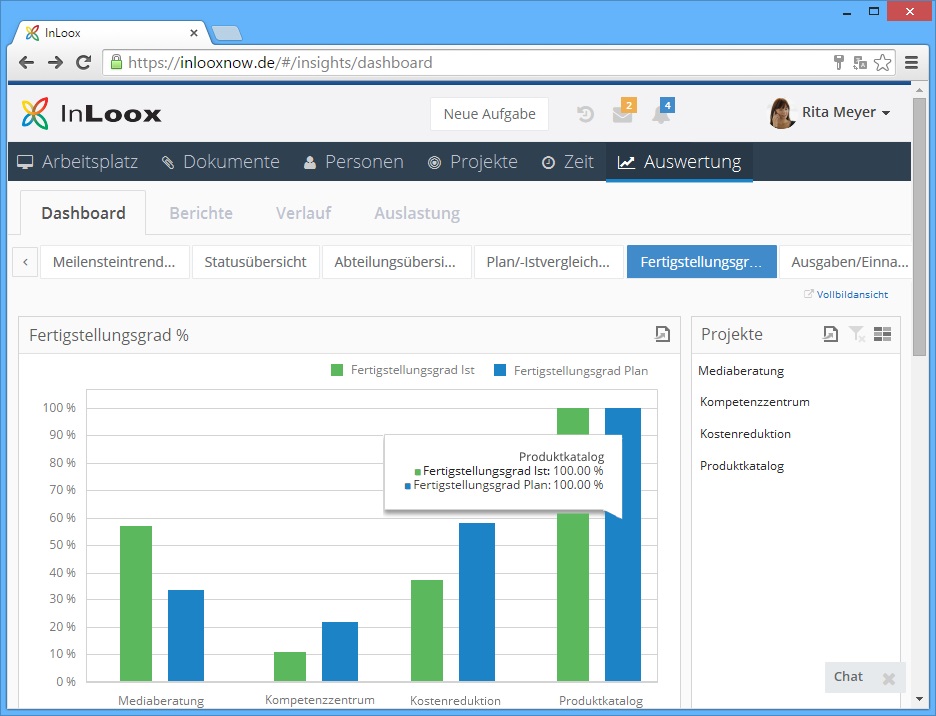The width and height of the screenshot is (936, 716).
Task: Click the InLoox logo
Action: [x=91, y=113]
